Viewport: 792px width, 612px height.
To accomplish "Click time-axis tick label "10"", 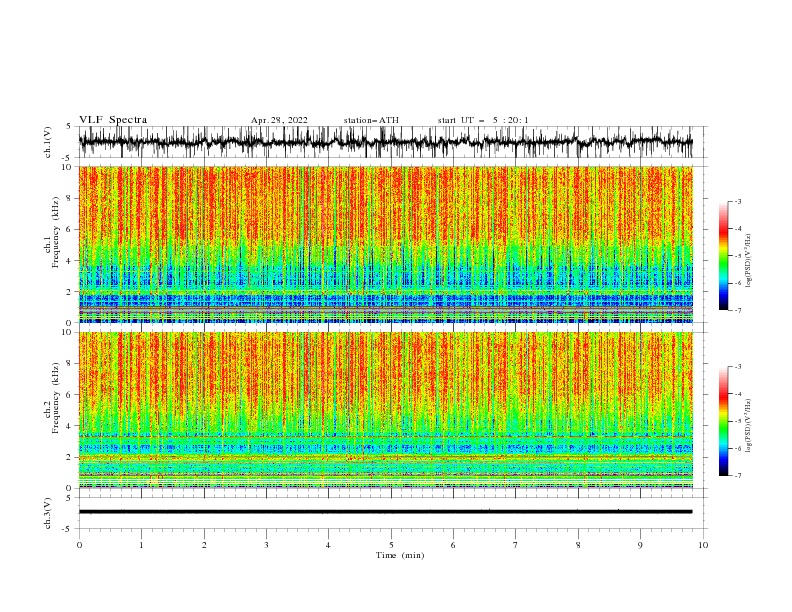I will pos(703,545).
